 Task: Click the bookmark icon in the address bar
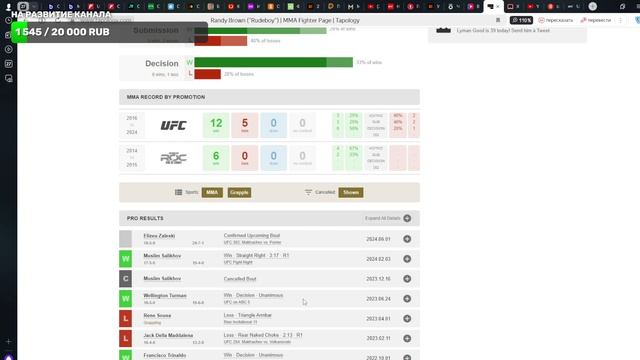498,20
